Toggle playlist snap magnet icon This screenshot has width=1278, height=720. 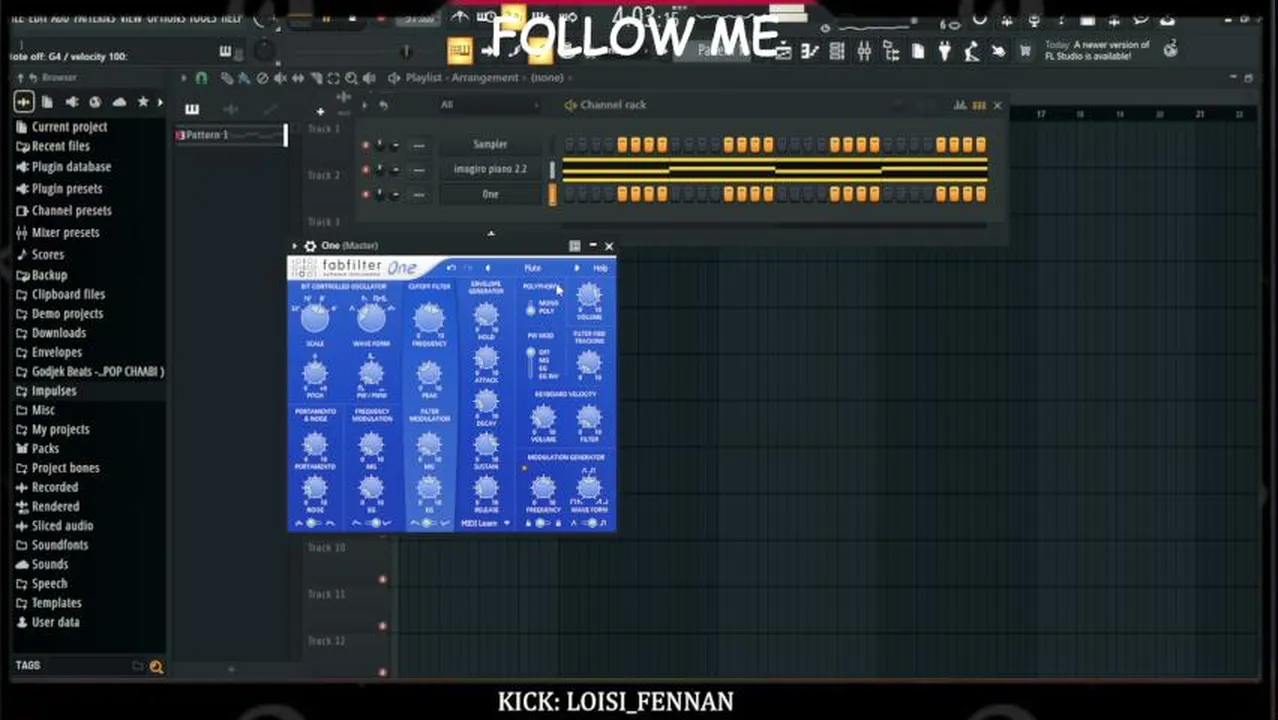tap(201, 78)
